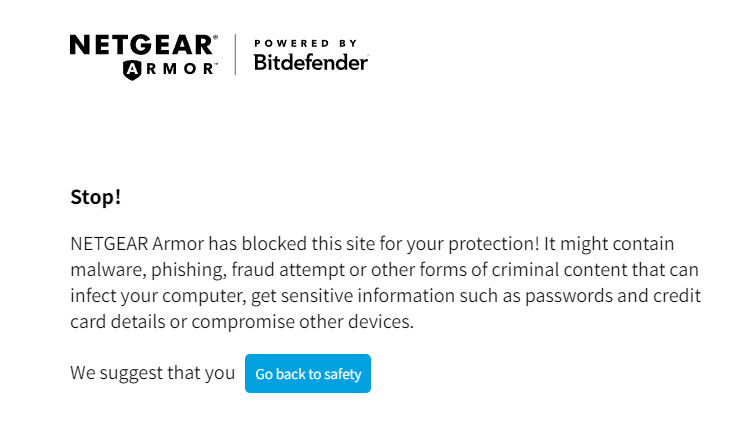Click the Bitdefender logo
This screenshot has height=430, width=733.
click(x=311, y=62)
